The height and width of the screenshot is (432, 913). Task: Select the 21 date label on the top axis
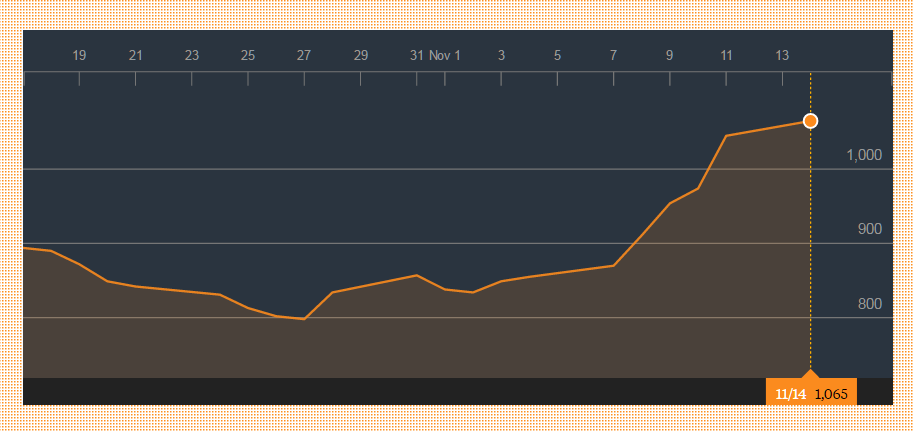click(136, 56)
